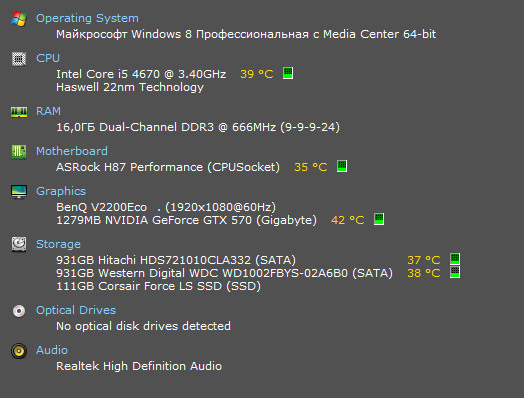Open the Graphics section heading
524x398 pixels.
61,191
